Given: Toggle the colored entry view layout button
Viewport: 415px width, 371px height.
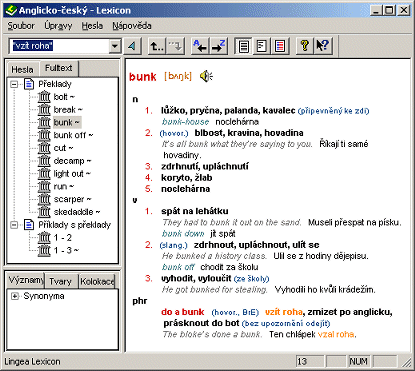Looking at the screenshot, I should click(x=280, y=46).
